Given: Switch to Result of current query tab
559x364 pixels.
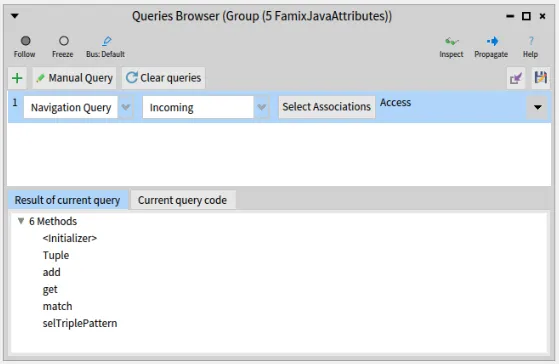Looking at the screenshot, I should point(67,200).
